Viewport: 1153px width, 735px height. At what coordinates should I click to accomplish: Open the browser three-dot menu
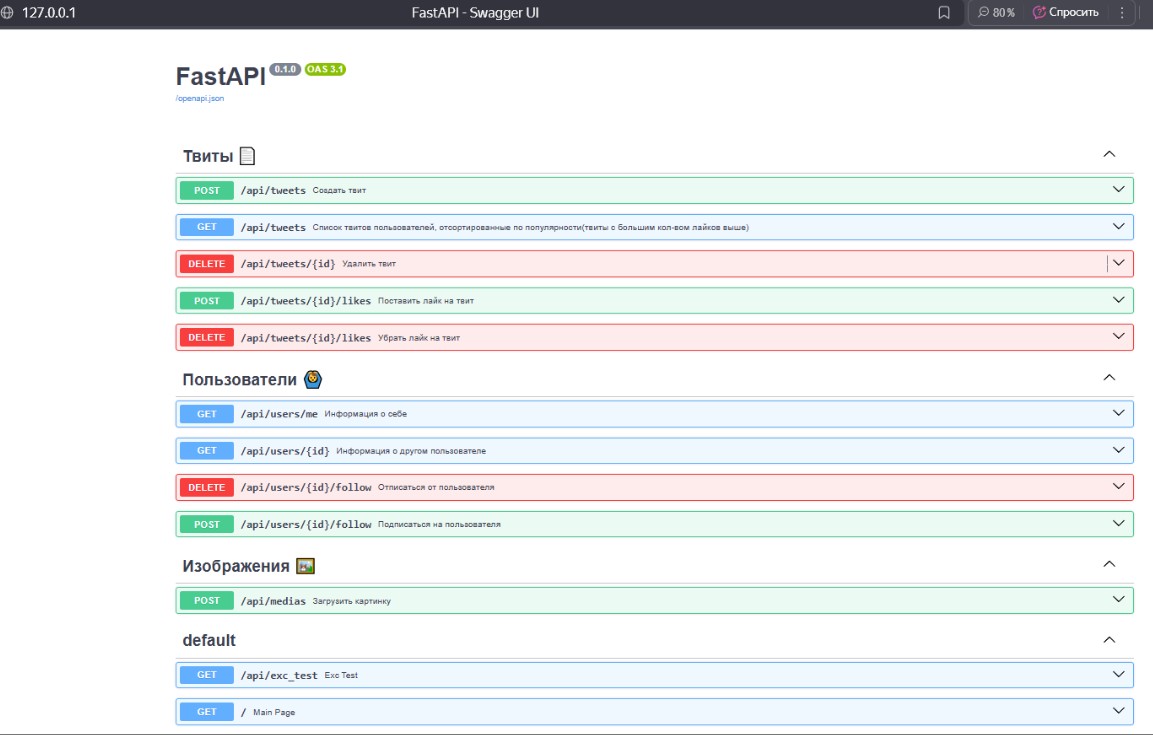(x=1122, y=12)
